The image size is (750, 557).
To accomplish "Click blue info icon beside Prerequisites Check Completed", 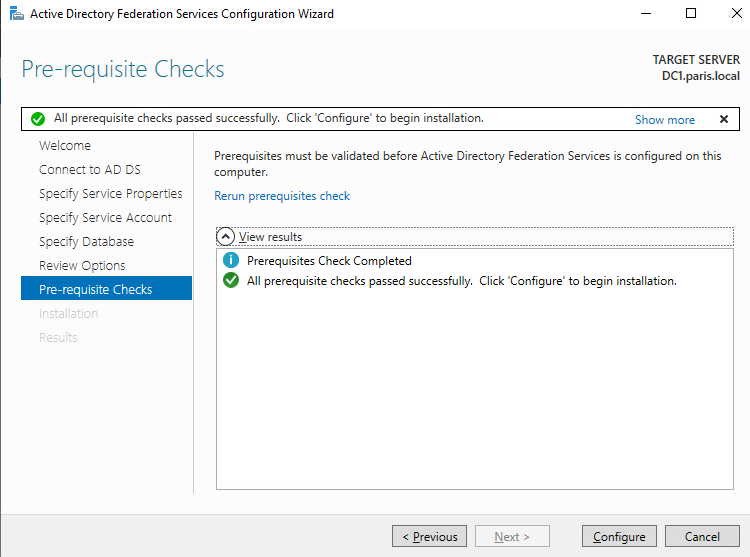I will [x=231, y=260].
